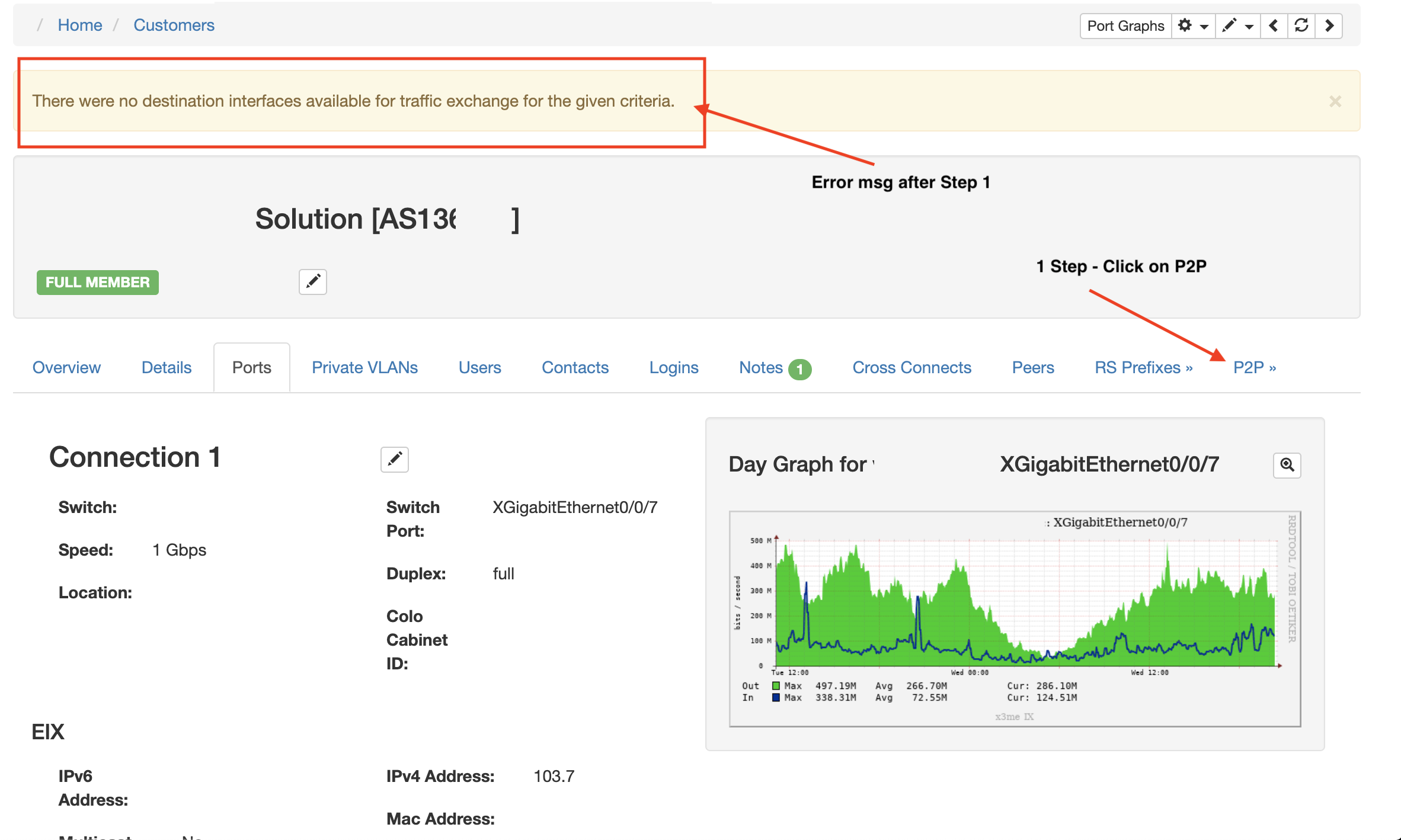Open the Cross Connects tab
The width and height of the screenshot is (1401, 840).
911,367
